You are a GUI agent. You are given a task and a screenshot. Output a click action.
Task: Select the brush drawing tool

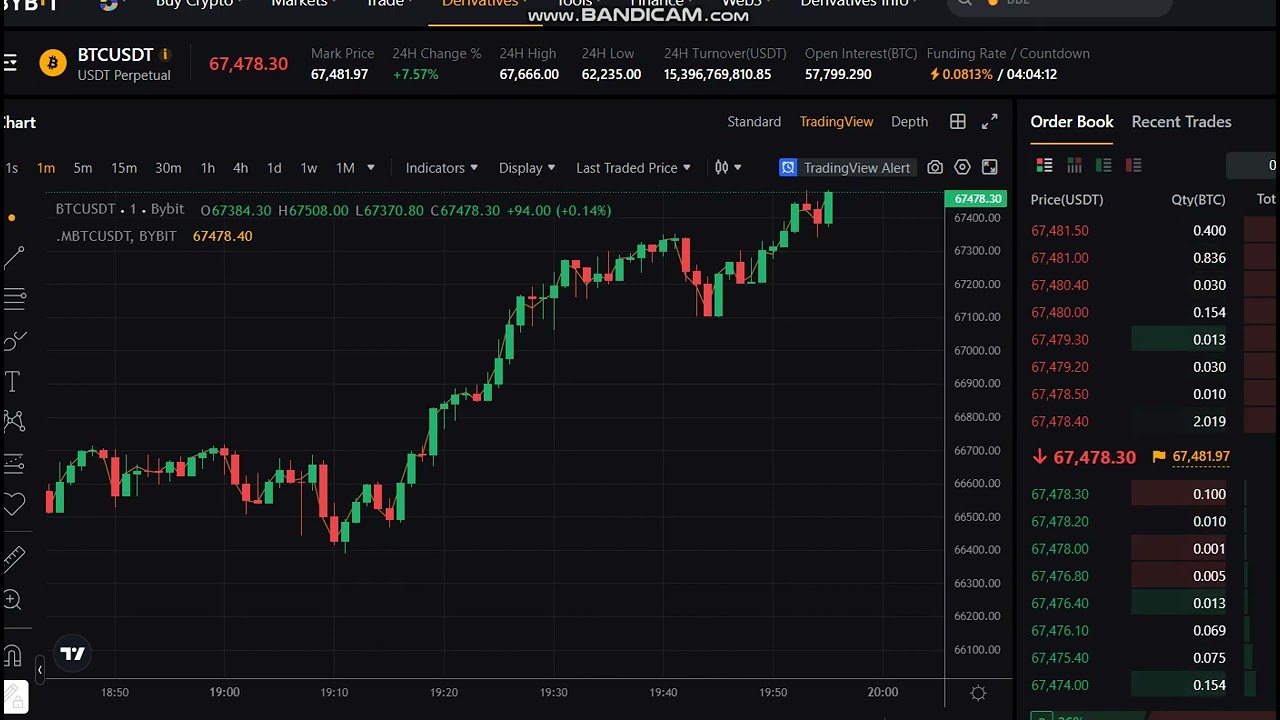pos(14,341)
